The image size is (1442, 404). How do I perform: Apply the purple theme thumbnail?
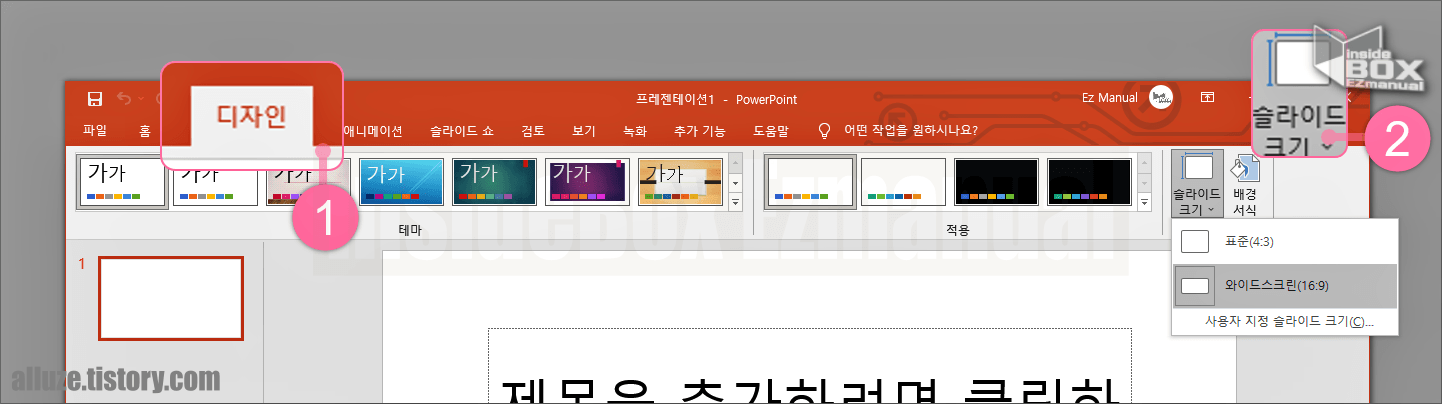click(588, 182)
